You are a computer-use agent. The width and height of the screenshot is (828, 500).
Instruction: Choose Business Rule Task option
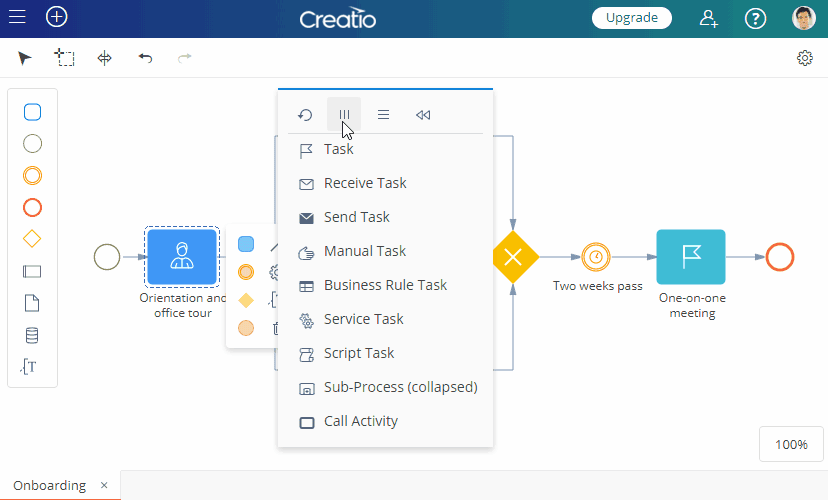pos(385,285)
